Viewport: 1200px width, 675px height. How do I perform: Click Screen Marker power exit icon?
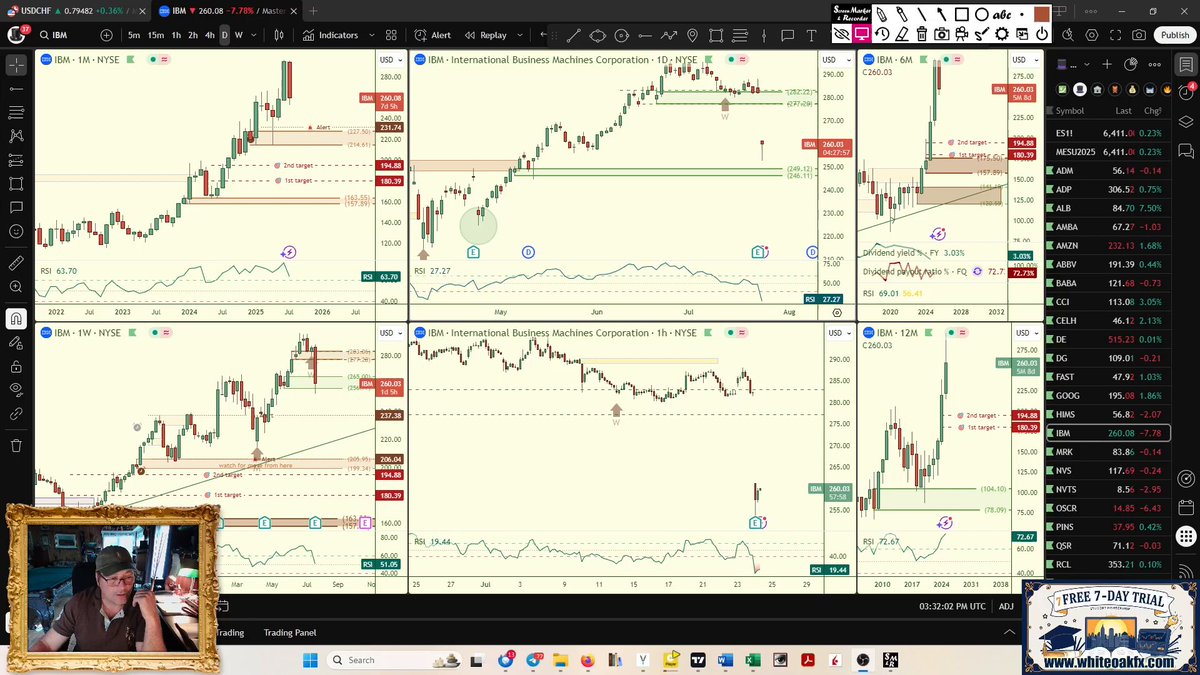click(x=1042, y=34)
